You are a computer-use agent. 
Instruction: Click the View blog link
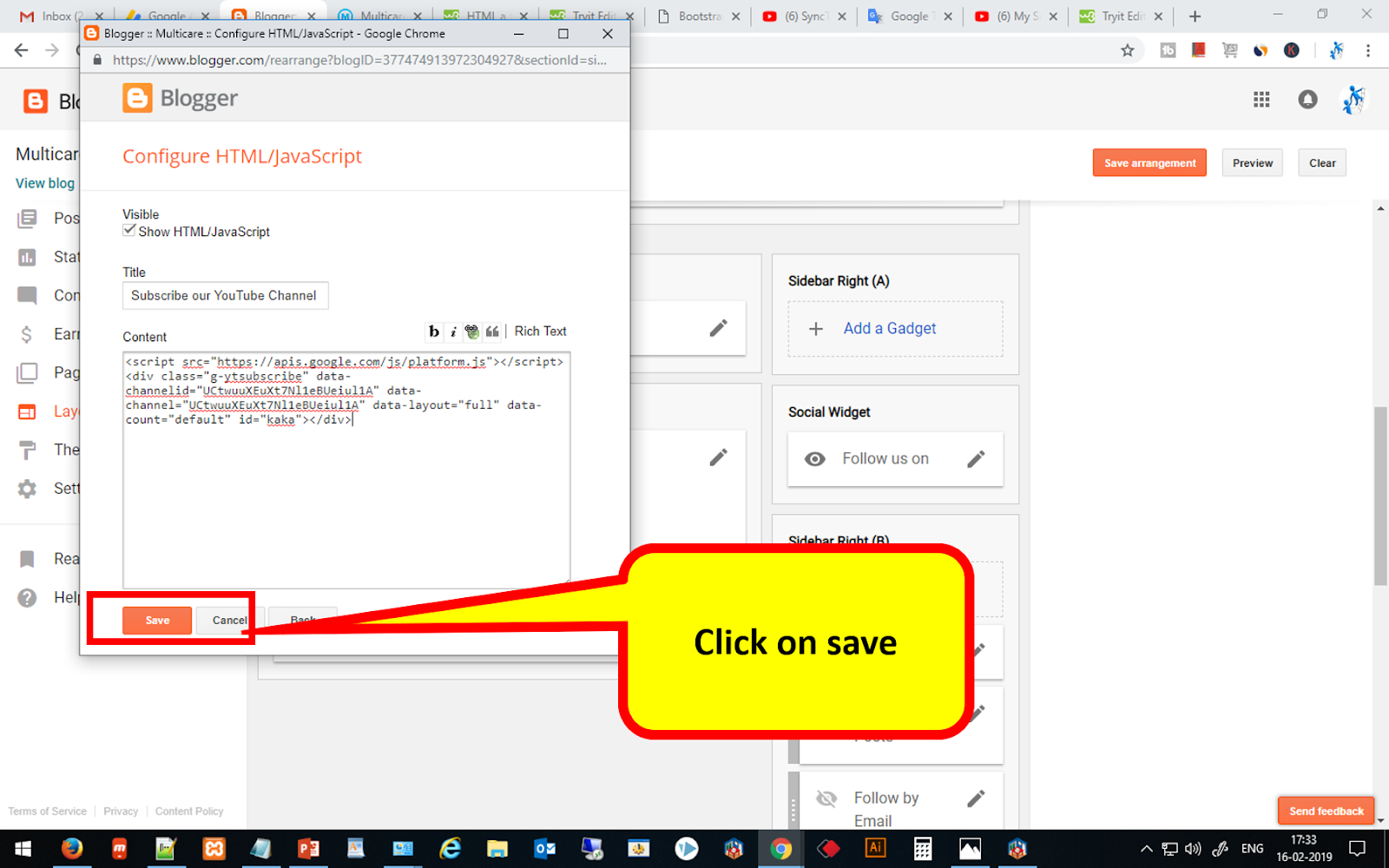point(45,183)
